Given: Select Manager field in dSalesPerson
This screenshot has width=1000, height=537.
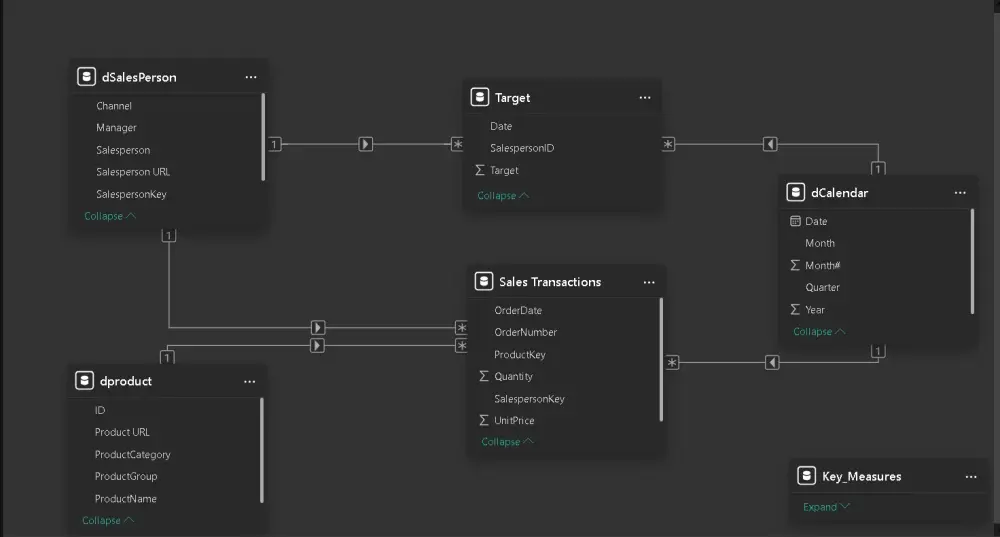Looking at the screenshot, I should pyautogui.click(x=116, y=128).
